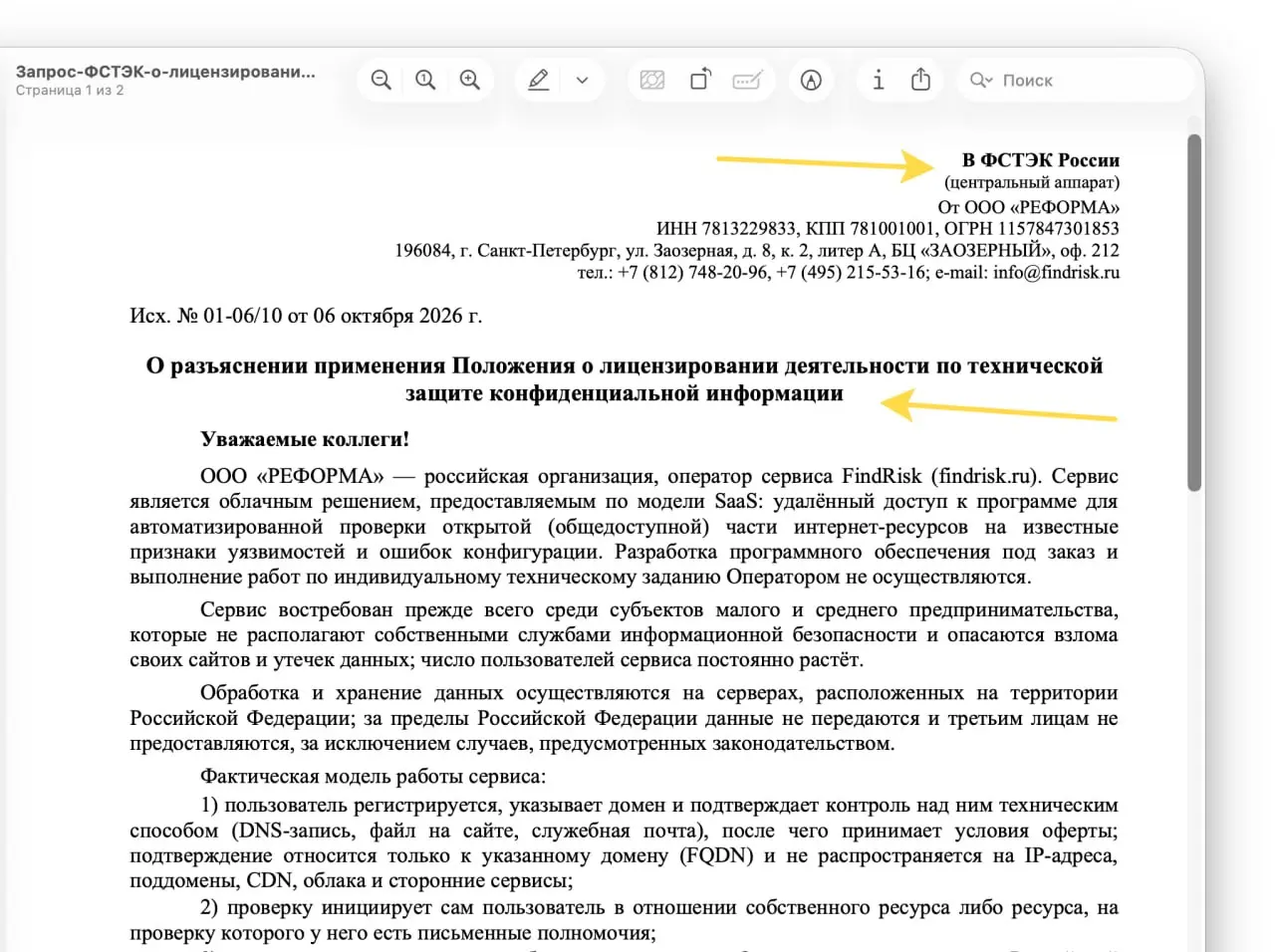Image resolution: width=1275 pixels, height=952 pixels.
Task: Click the vertical scrollbar thumb
Action: 1194,312
